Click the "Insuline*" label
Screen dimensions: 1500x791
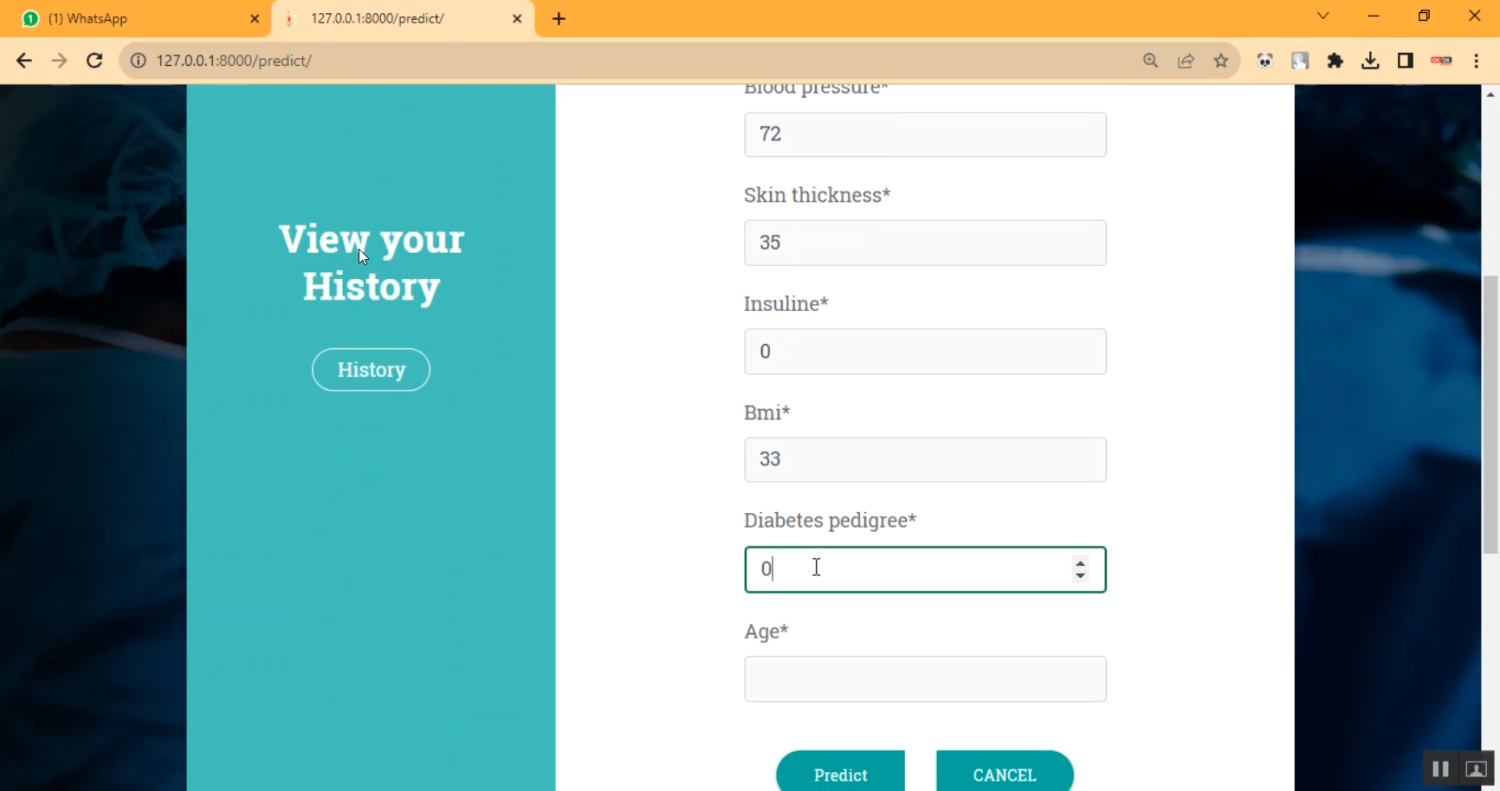tap(786, 304)
